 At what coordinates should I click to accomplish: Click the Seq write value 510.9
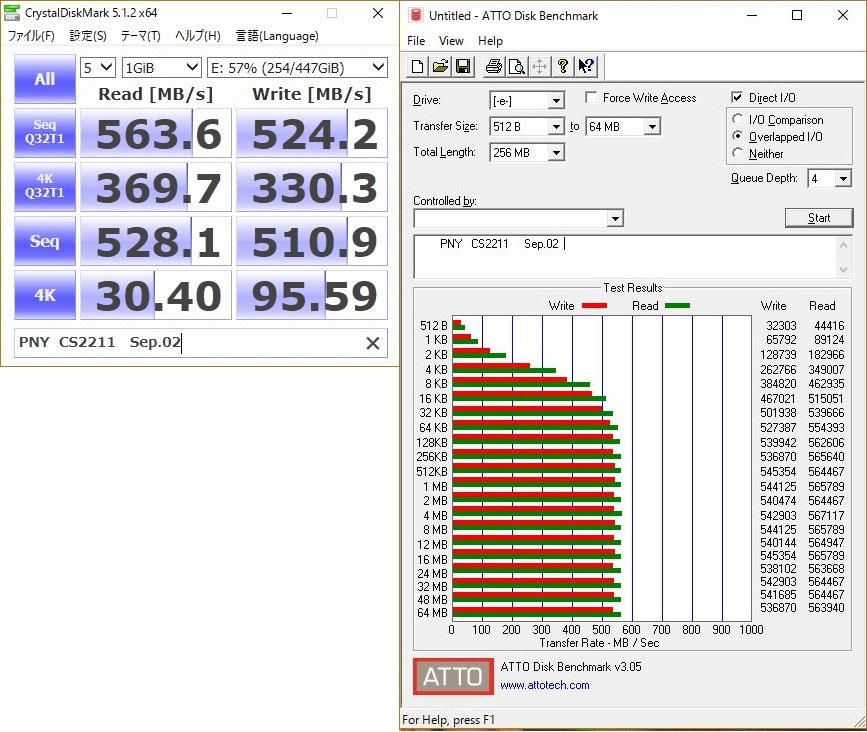[x=312, y=241]
